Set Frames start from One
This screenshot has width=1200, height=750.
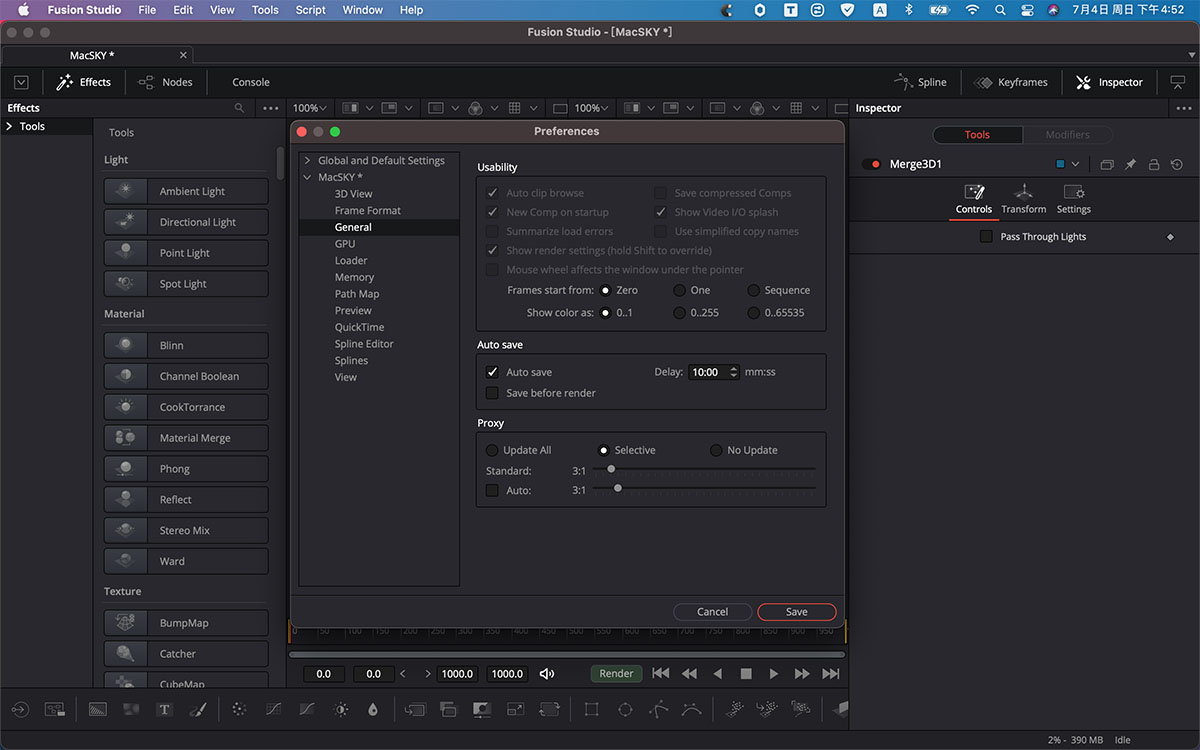tap(680, 290)
